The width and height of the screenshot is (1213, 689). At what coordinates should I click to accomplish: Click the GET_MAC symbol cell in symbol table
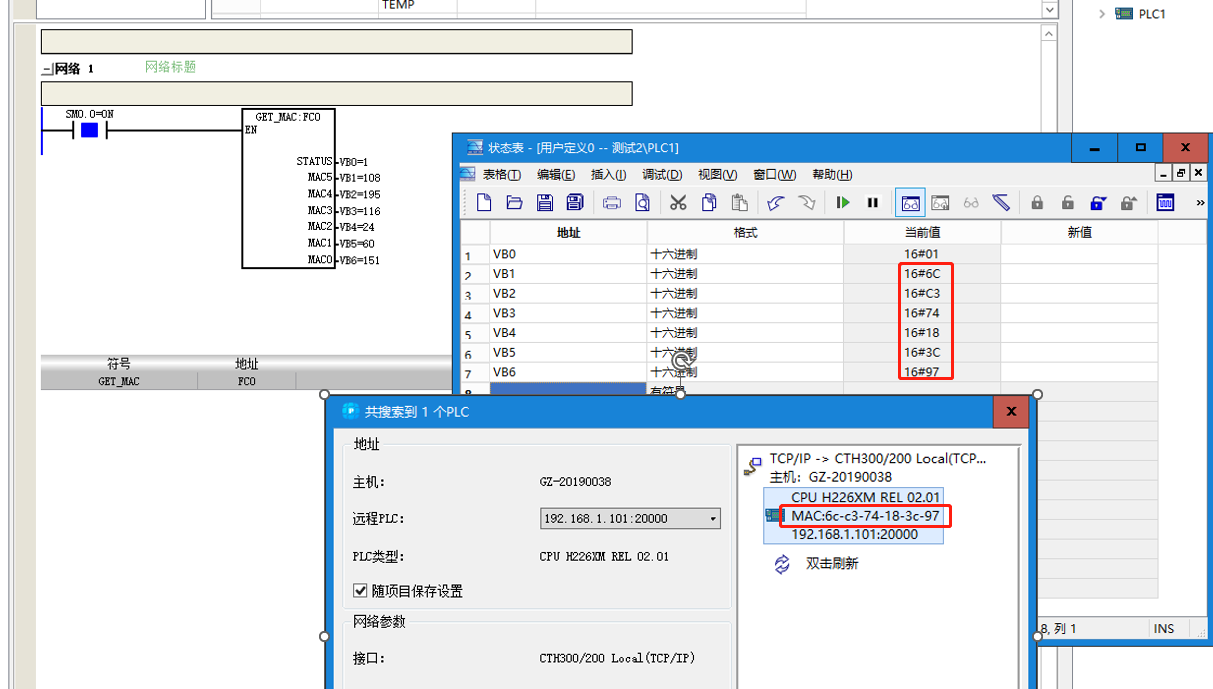pyautogui.click(x=119, y=381)
